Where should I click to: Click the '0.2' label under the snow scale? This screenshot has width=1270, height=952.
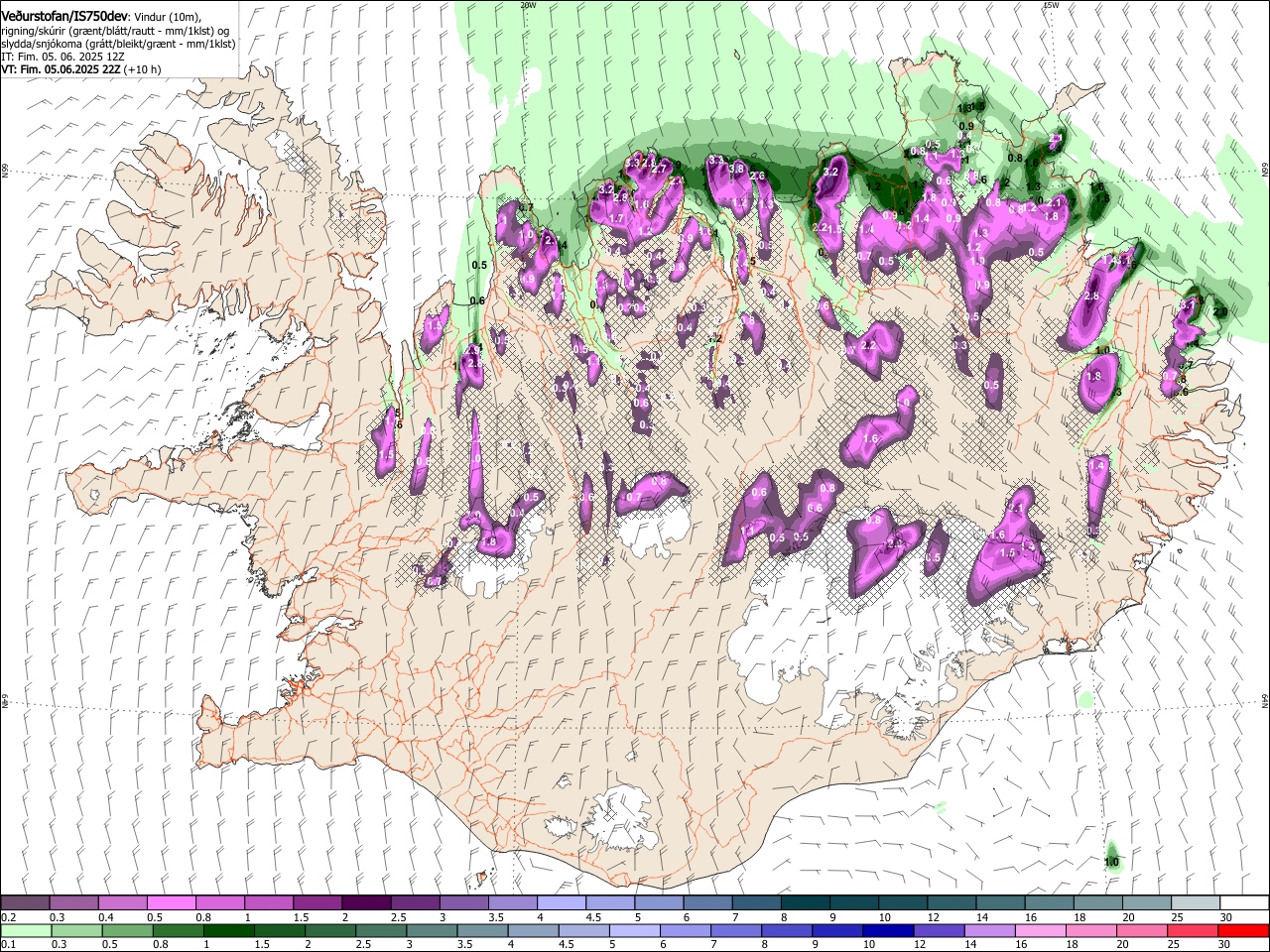(8, 917)
